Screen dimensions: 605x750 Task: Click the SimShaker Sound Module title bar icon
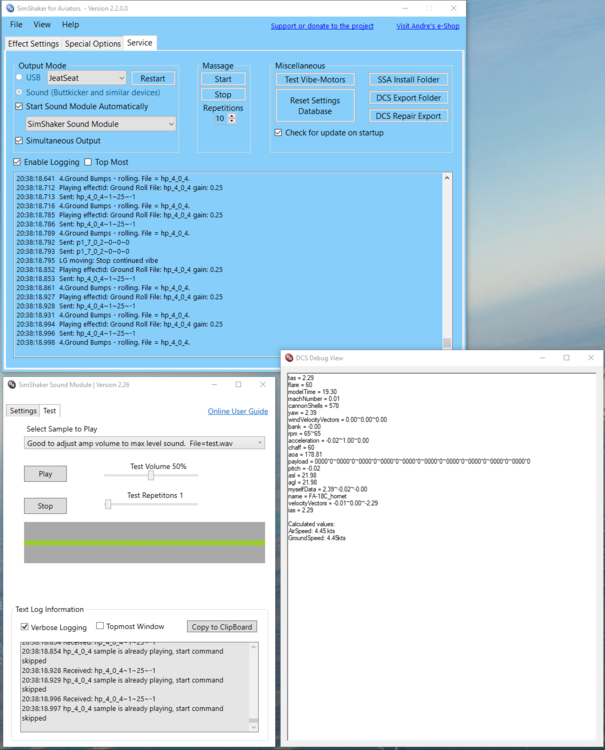12,385
